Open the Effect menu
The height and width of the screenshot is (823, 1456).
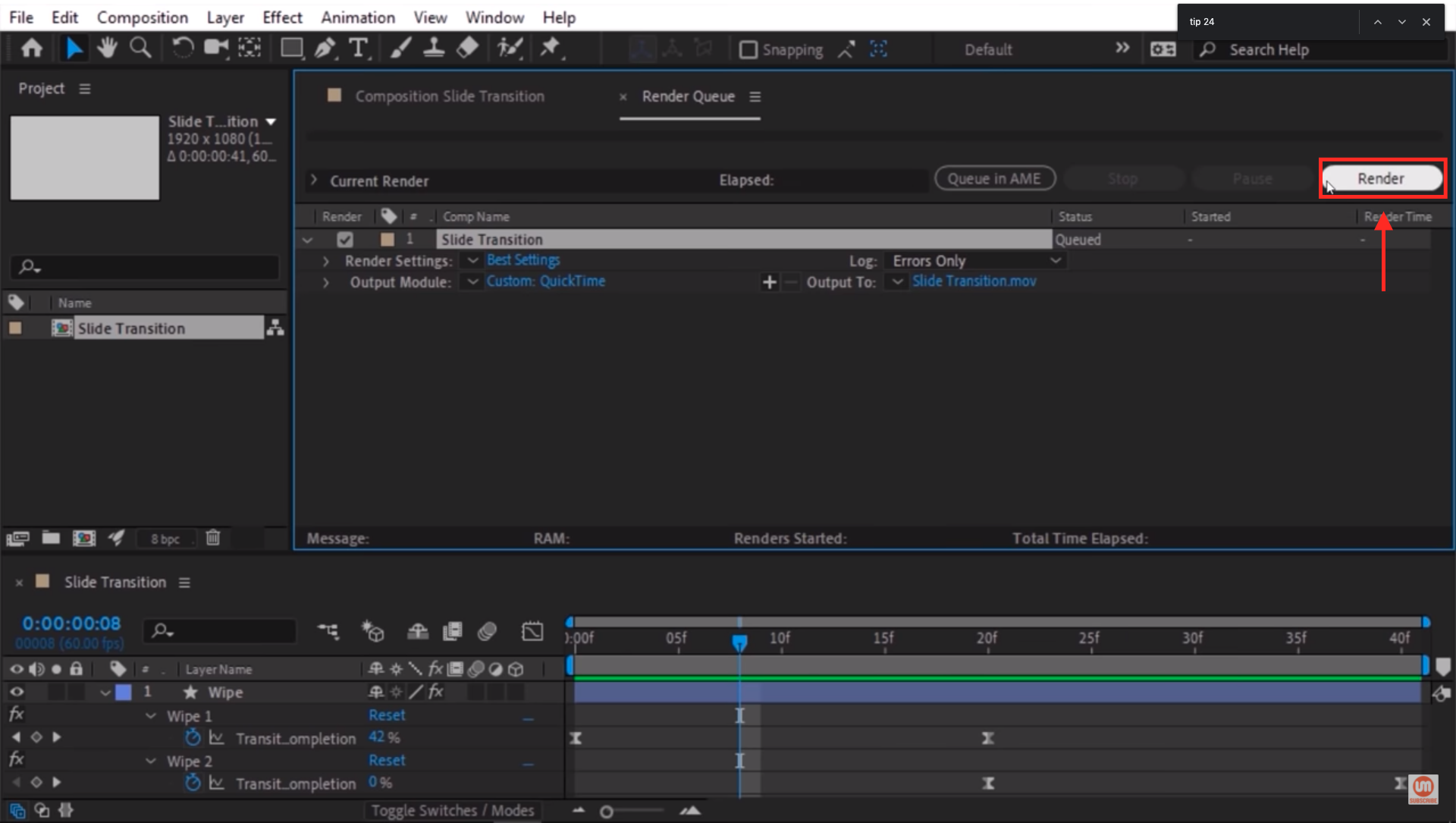(x=282, y=17)
